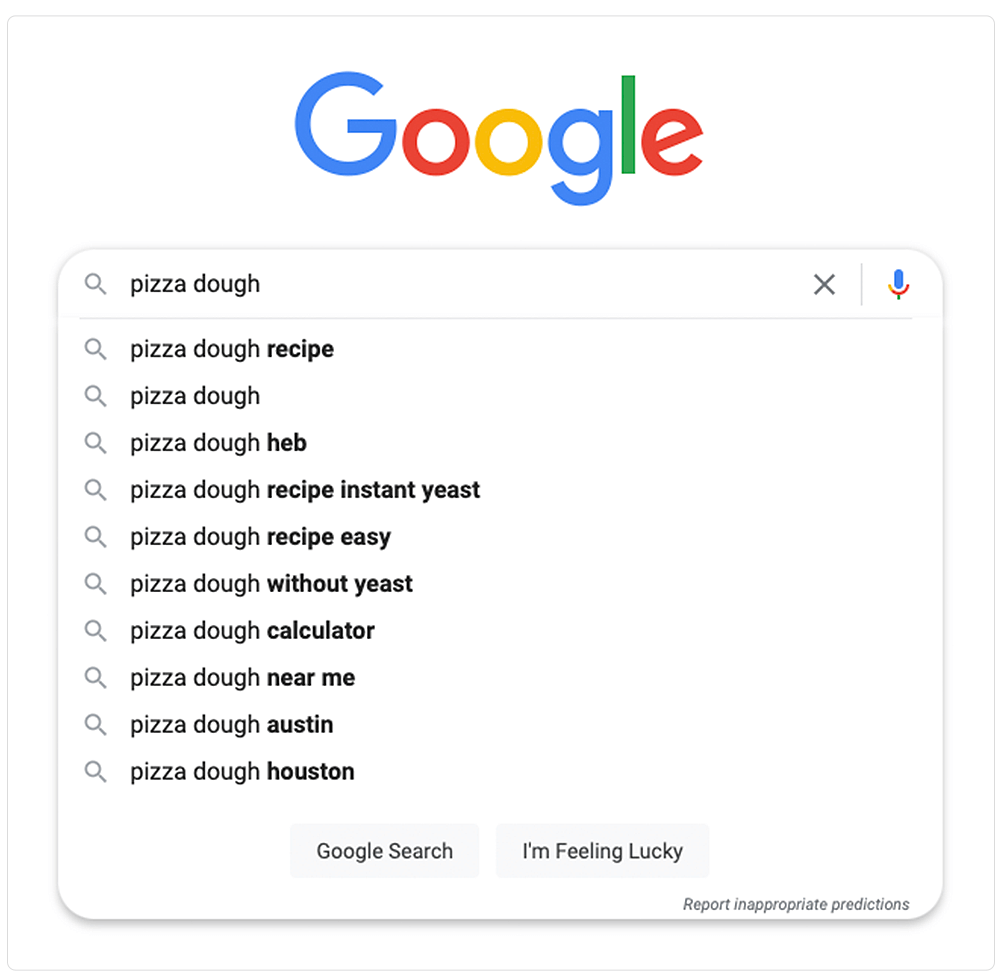Screen dimensions: 1000x976
Task: Click the search icon beside 'pizza dough heb'
Action: pos(96,443)
